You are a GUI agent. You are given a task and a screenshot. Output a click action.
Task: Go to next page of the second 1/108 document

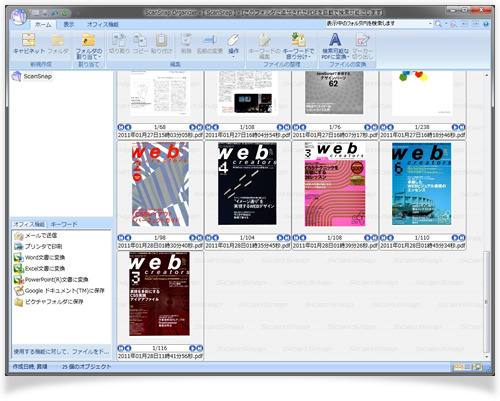click(x=367, y=238)
